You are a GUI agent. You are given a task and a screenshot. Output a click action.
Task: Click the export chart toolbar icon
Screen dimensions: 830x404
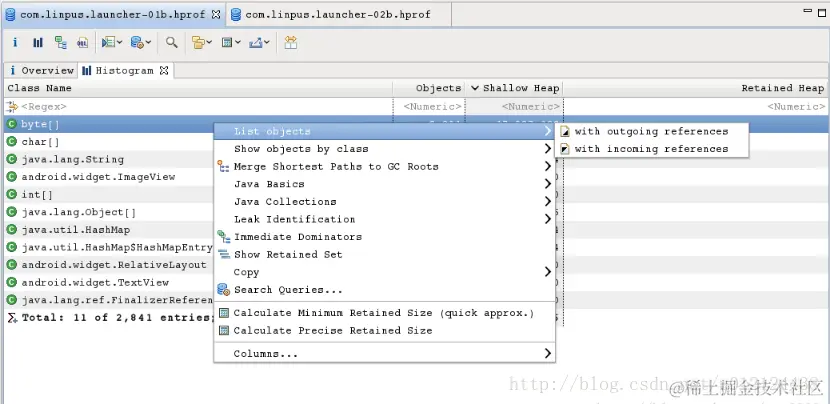pyautogui.click(x=256, y=42)
